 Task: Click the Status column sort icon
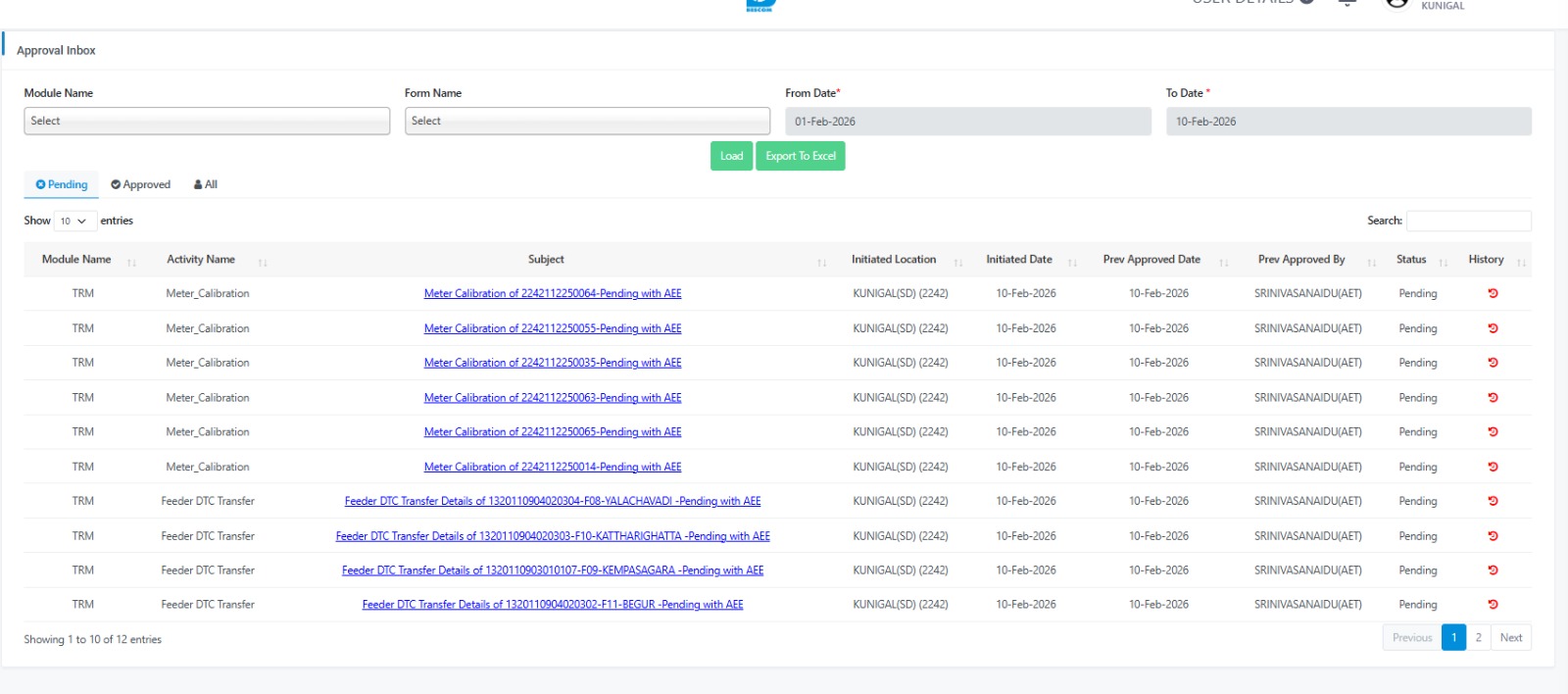tap(1443, 262)
